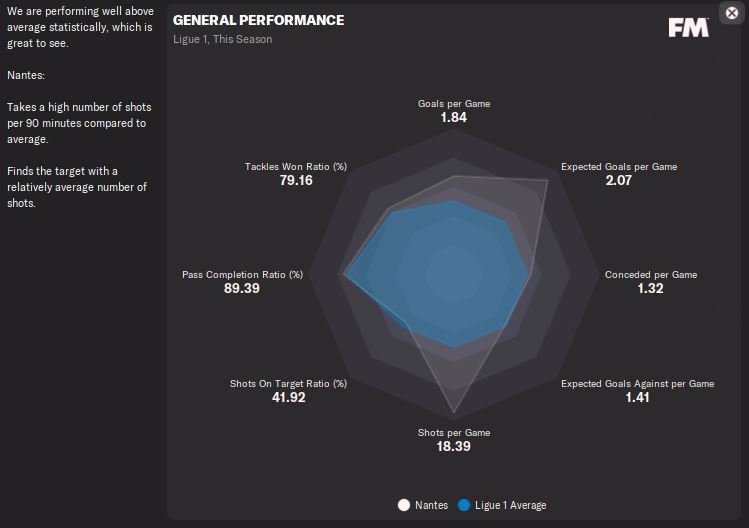Toggle the Ligue 1 Average legend label
The height and width of the screenshot is (528, 749).
(x=511, y=505)
